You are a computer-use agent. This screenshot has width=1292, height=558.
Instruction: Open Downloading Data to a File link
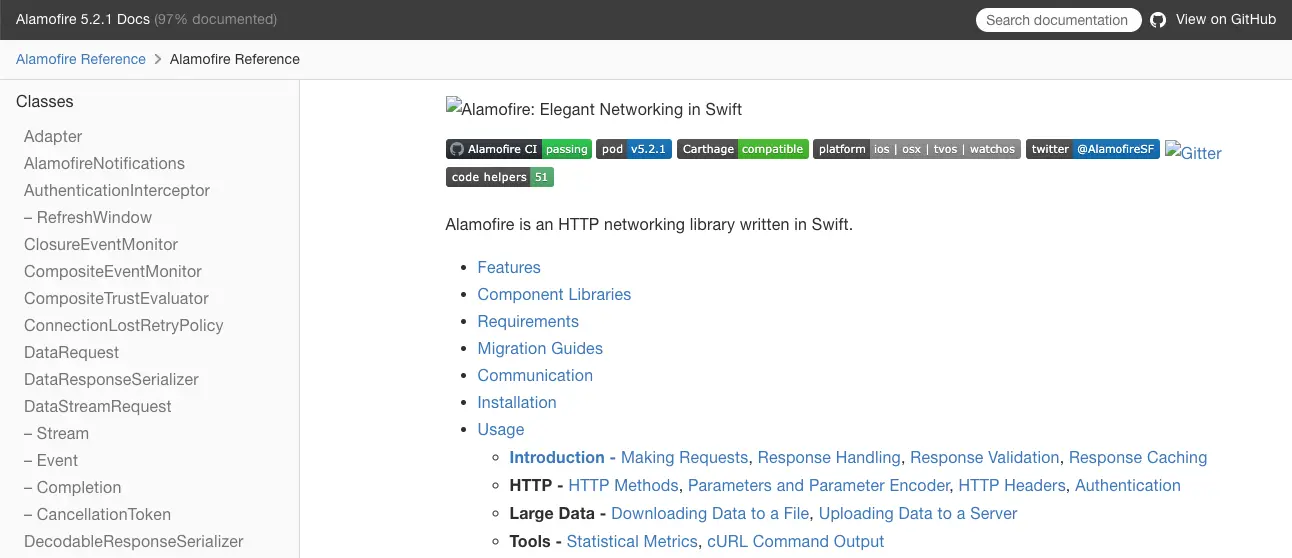[x=710, y=513]
